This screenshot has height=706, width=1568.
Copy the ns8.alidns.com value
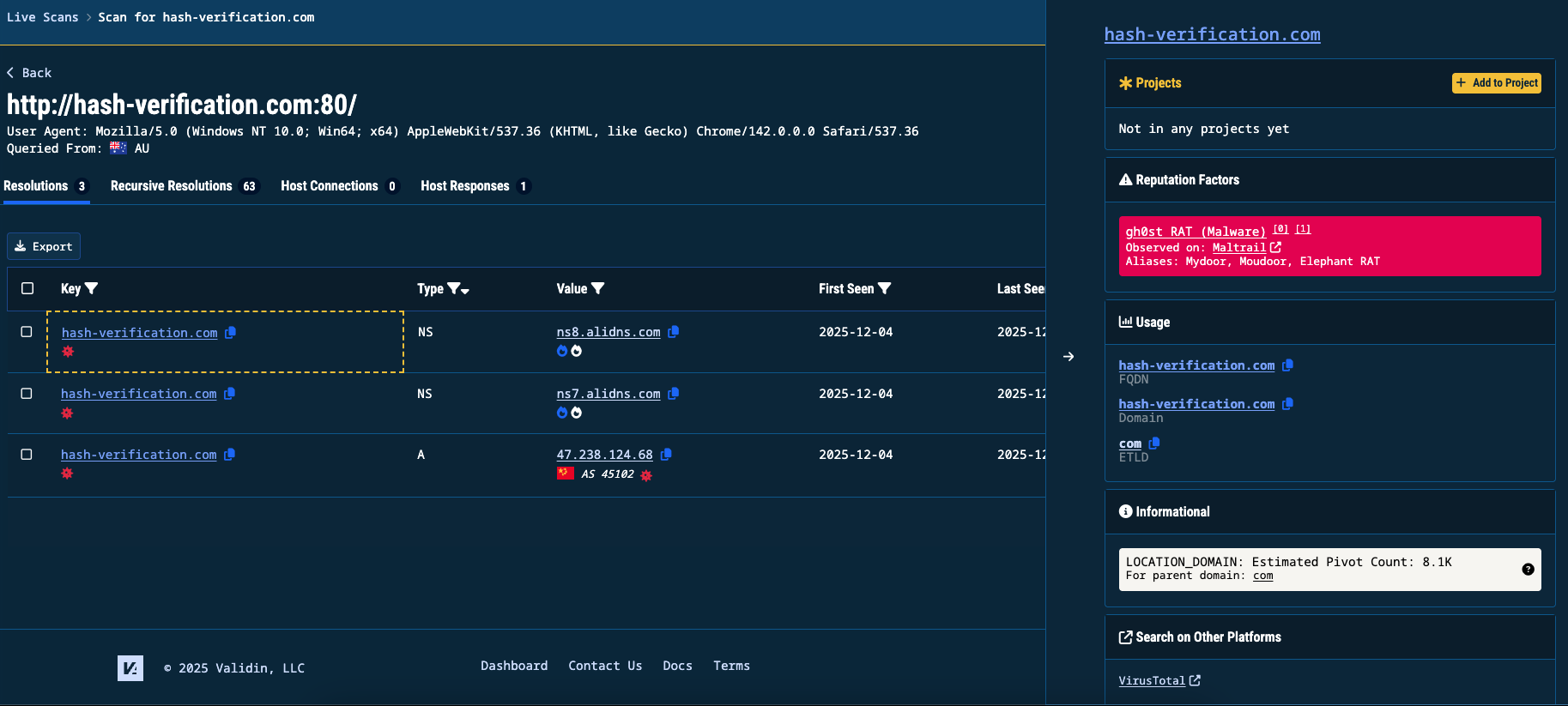pos(674,332)
